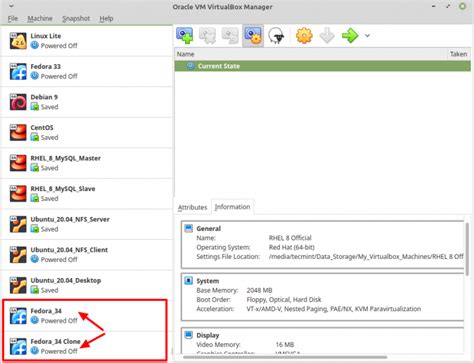Screen dimensions: 474x363
Task: Open the Machine menu
Action: pos(40,18)
